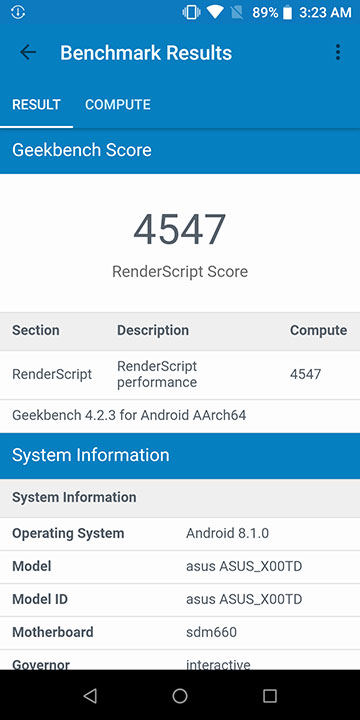Tap the battery icon in status bar
This screenshot has width=360, height=720.
(287, 12)
